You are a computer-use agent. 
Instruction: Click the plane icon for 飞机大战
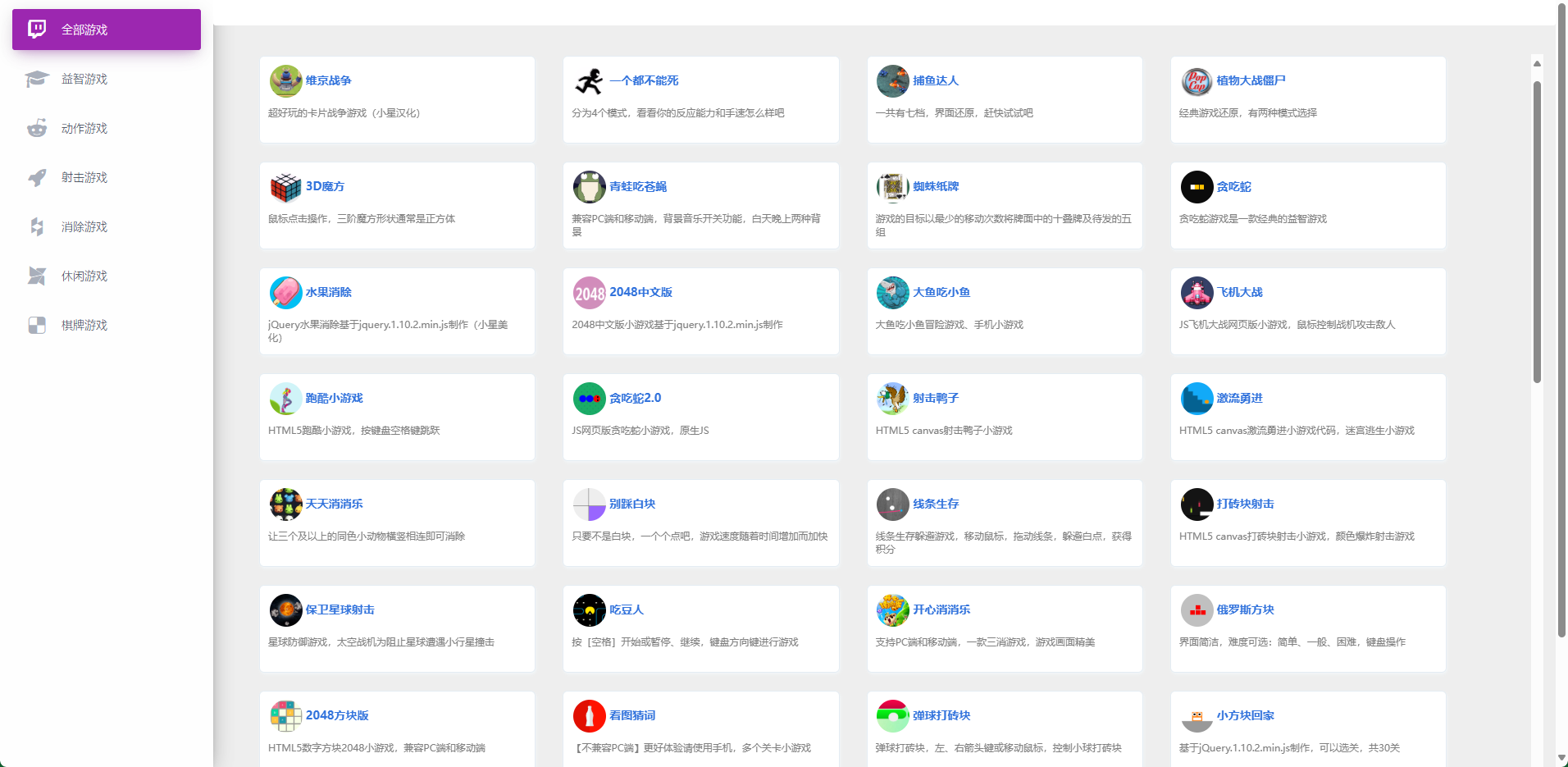[x=1197, y=293]
